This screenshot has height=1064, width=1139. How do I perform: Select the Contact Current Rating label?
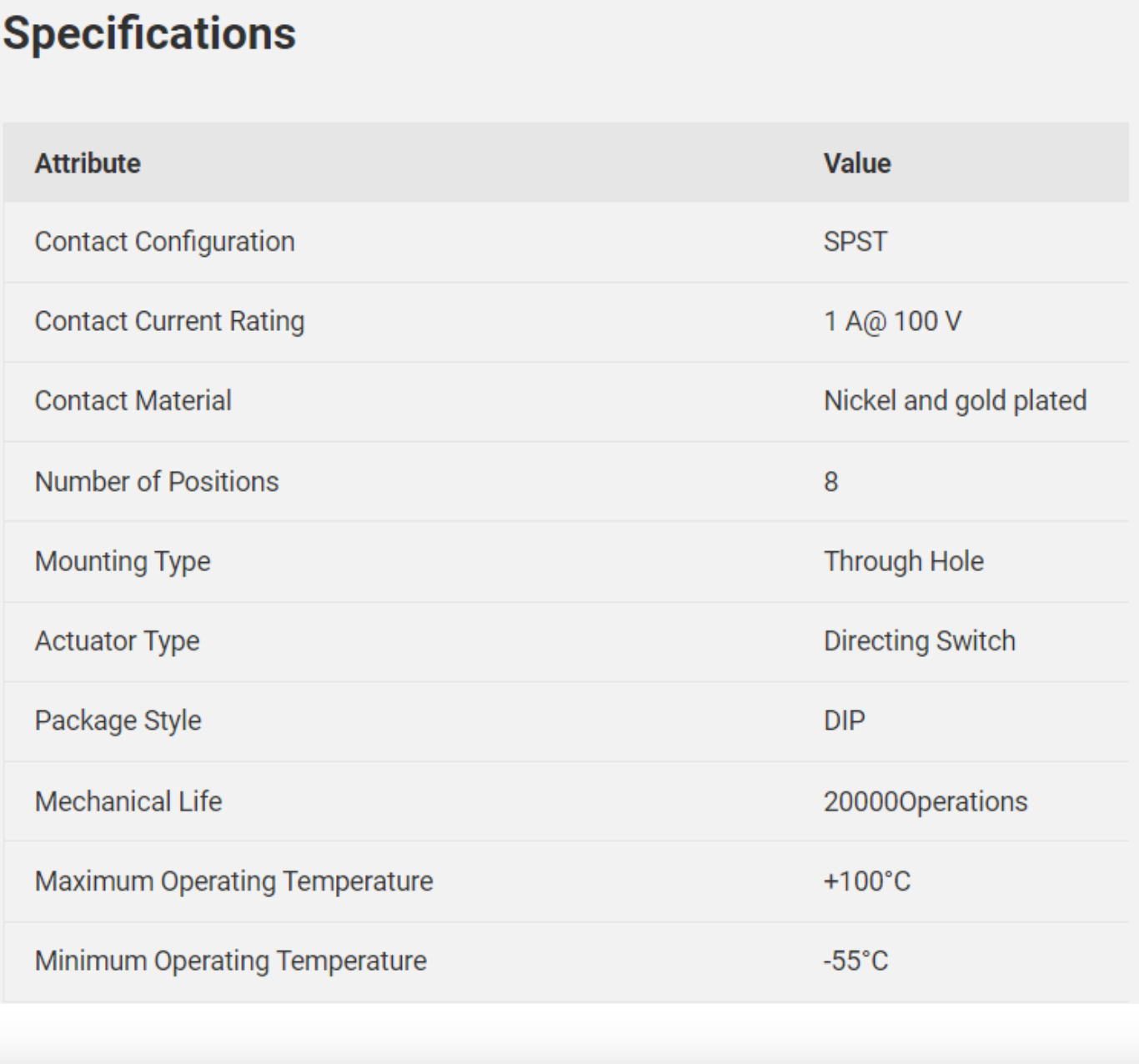click(x=169, y=321)
